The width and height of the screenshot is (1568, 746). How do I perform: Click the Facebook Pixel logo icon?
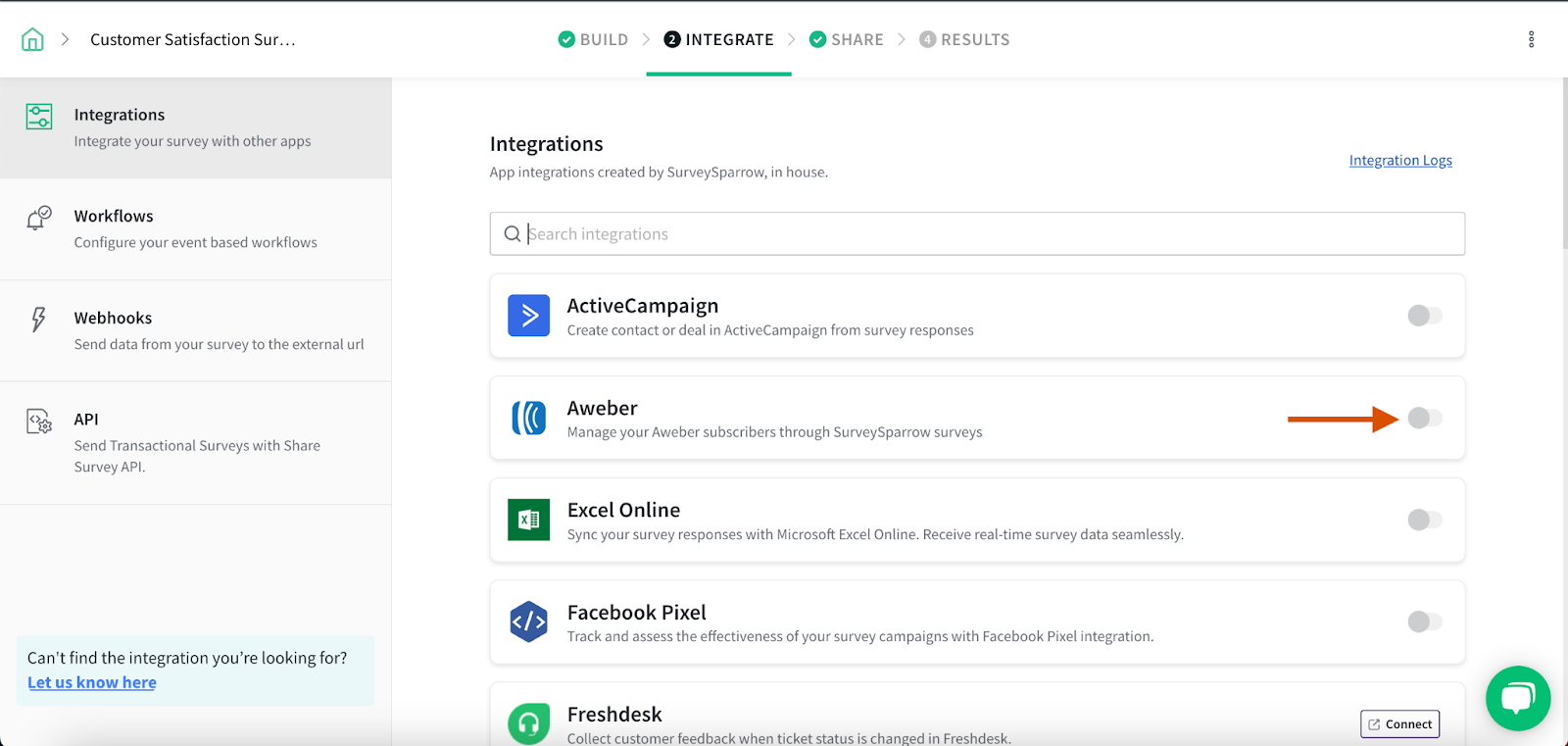click(x=528, y=622)
